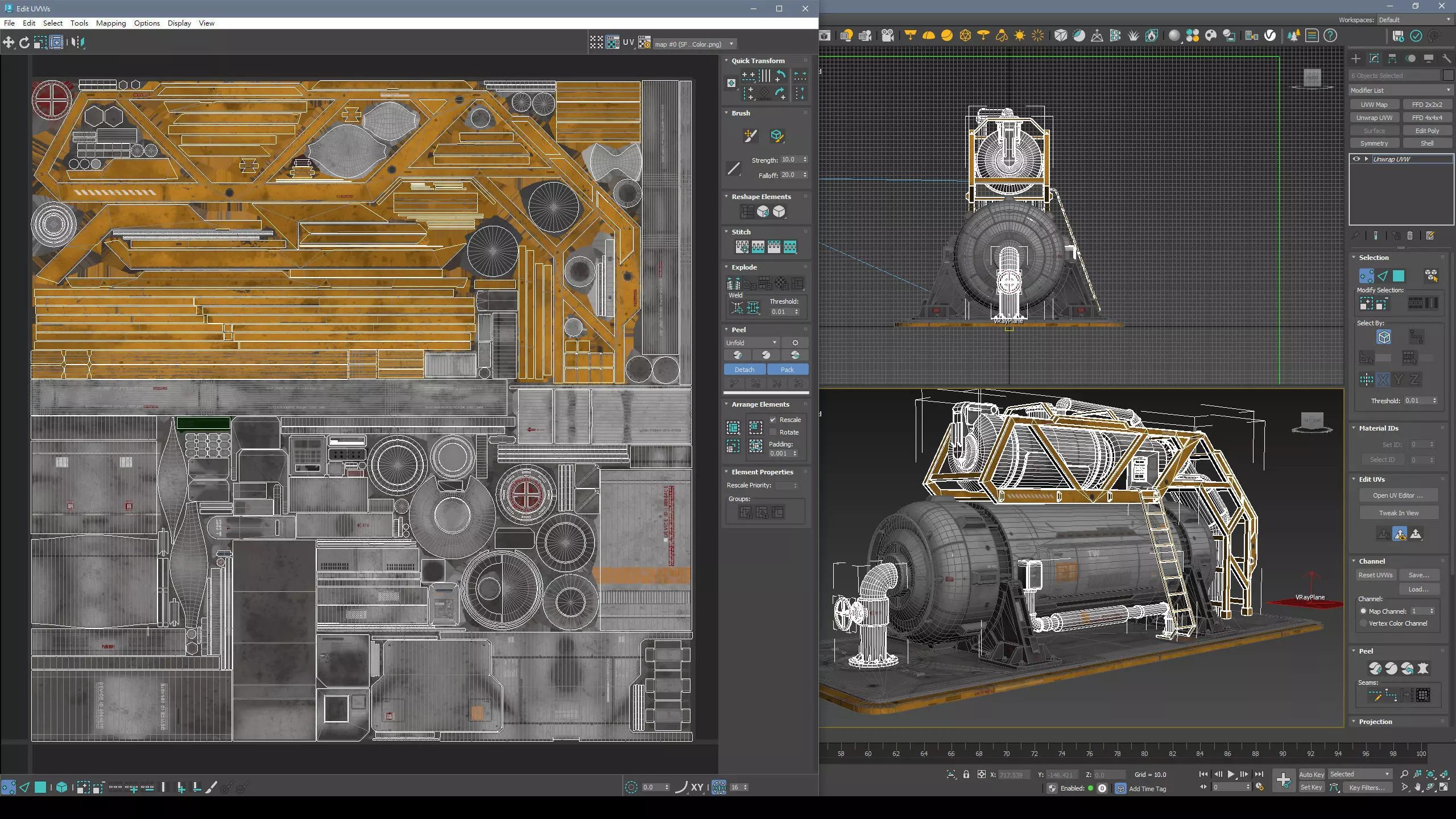Click the Mirror Horizontal tool icon
The width and height of the screenshot is (1456, 819).
pyautogui.click(x=78, y=42)
